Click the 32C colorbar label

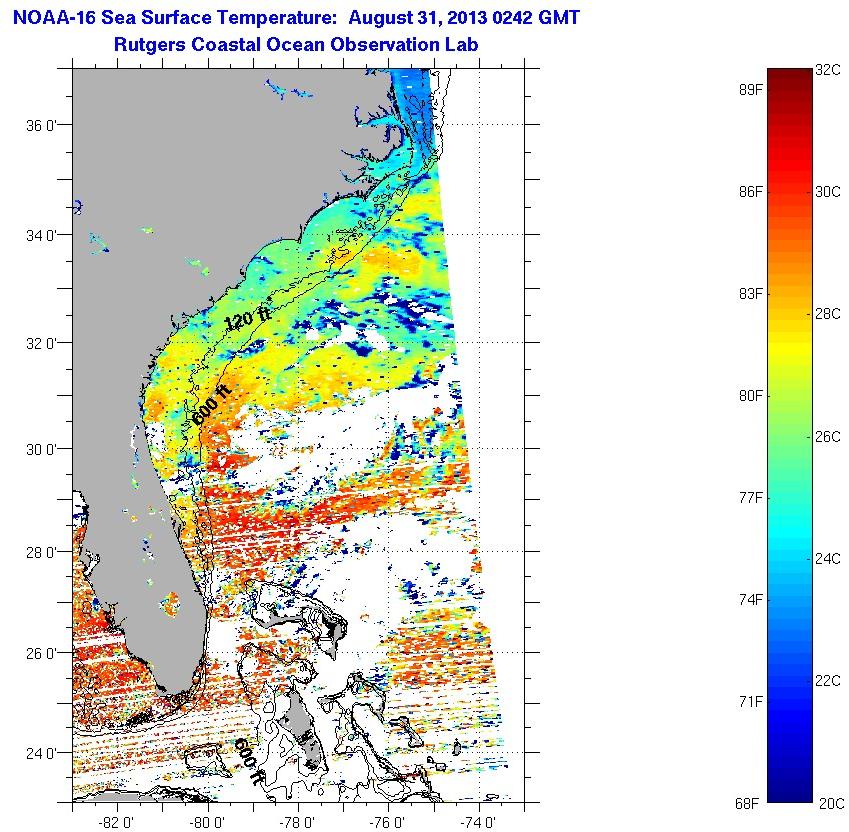click(x=828, y=70)
